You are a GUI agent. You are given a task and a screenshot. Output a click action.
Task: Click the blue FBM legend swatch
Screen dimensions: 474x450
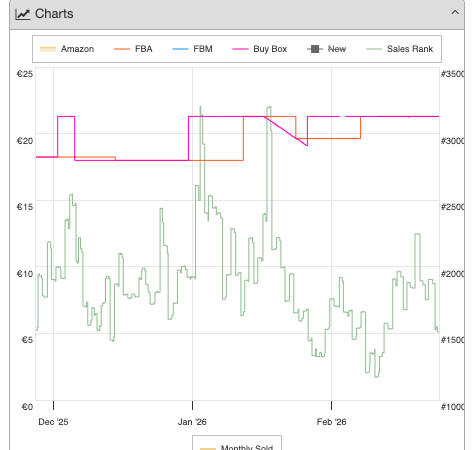click(x=180, y=49)
